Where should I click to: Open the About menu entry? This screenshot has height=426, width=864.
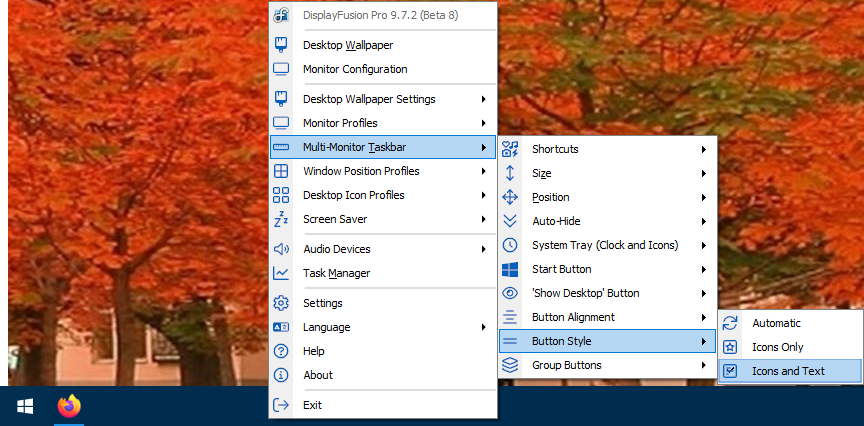tap(318, 375)
